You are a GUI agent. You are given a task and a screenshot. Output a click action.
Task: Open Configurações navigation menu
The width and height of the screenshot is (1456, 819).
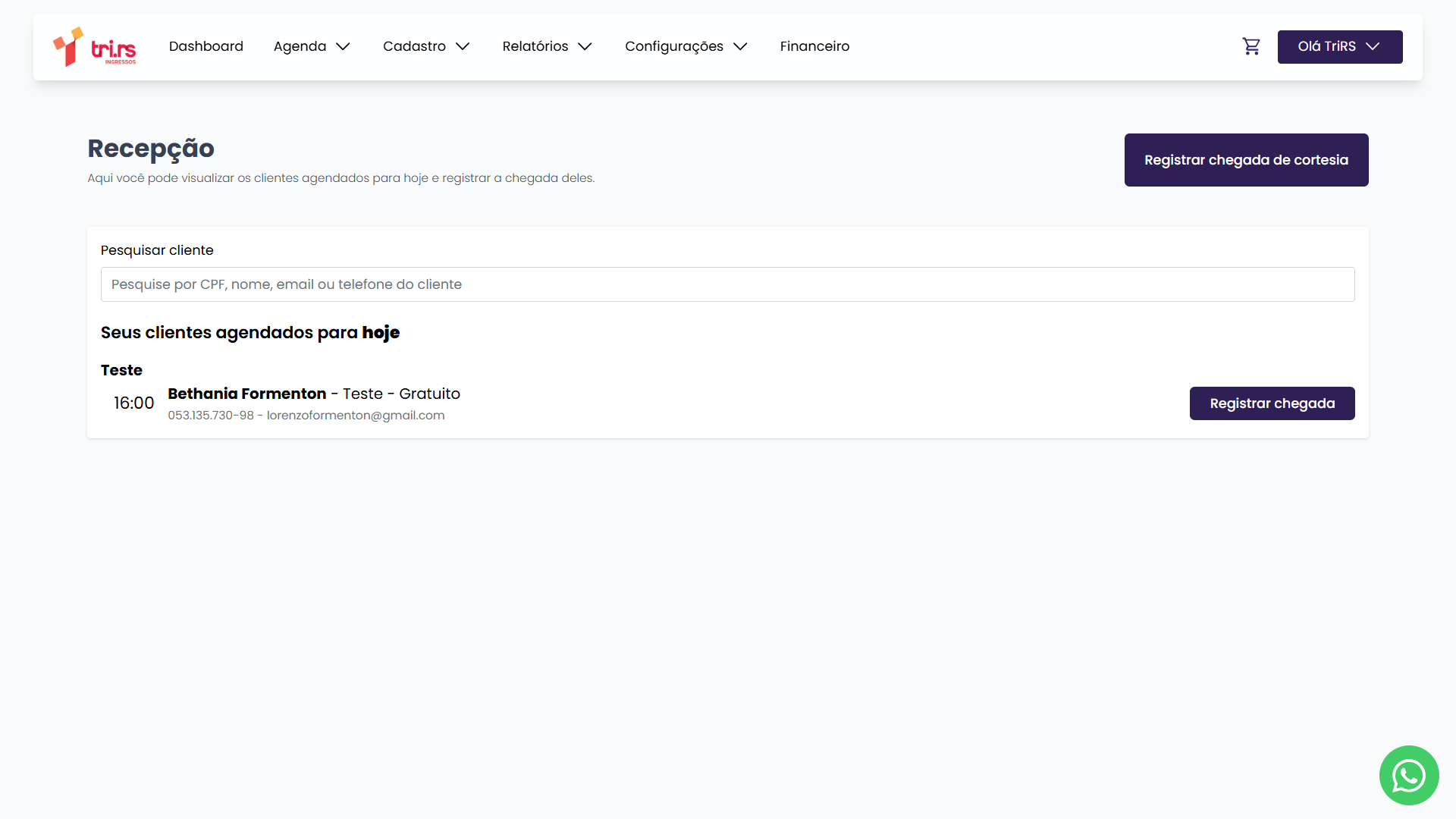(674, 47)
